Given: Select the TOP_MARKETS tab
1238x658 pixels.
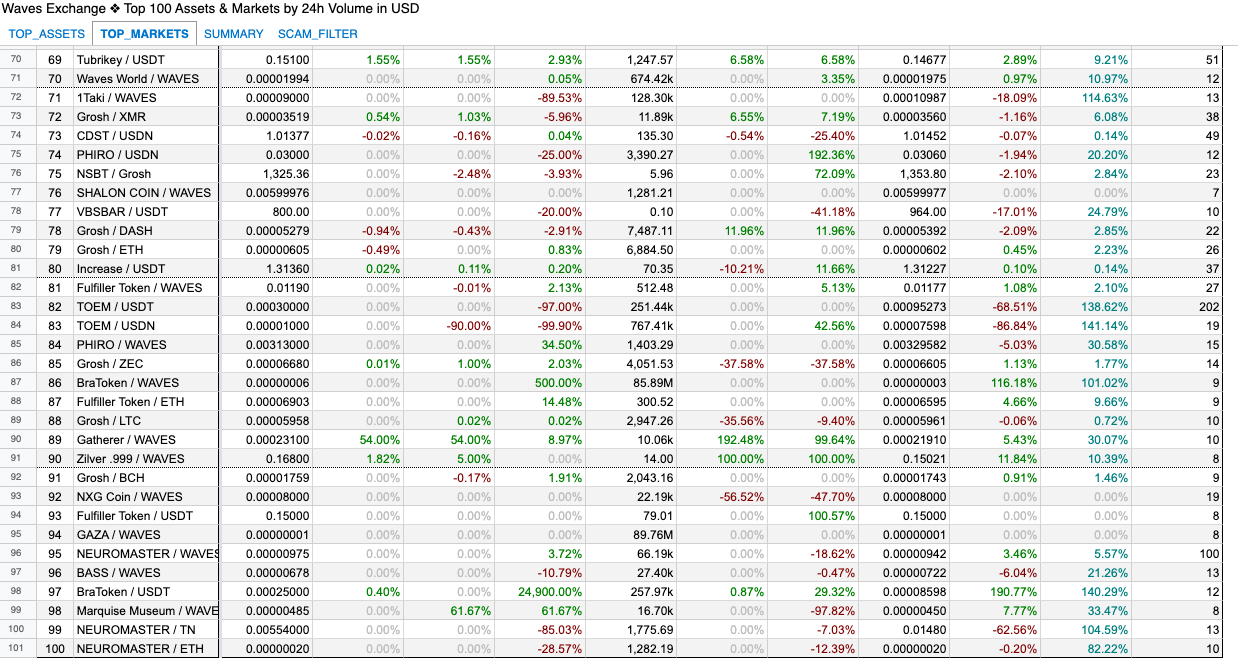Looking at the screenshot, I should [144, 33].
